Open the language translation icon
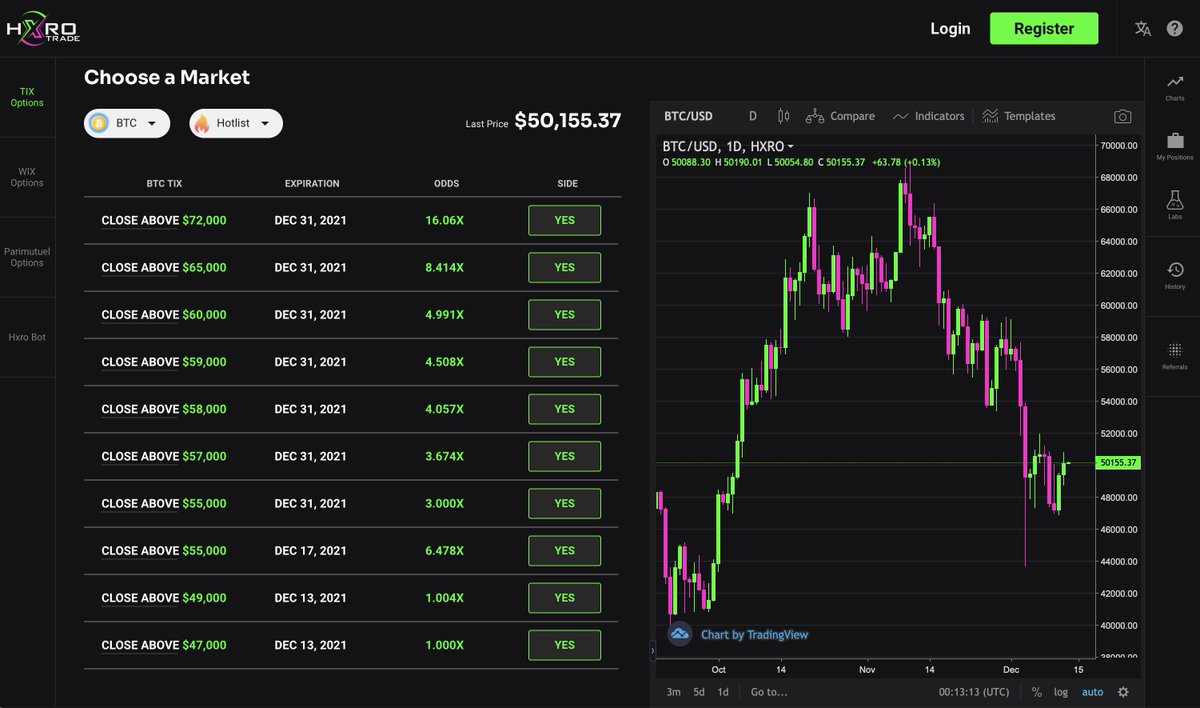This screenshot has width=1200, height=708. [x=1143, y=29]
